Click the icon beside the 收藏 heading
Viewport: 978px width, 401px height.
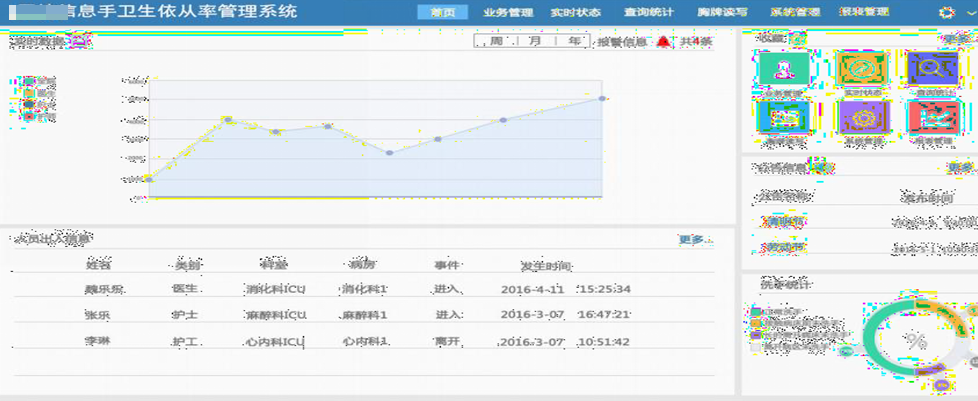coord(798,39)
